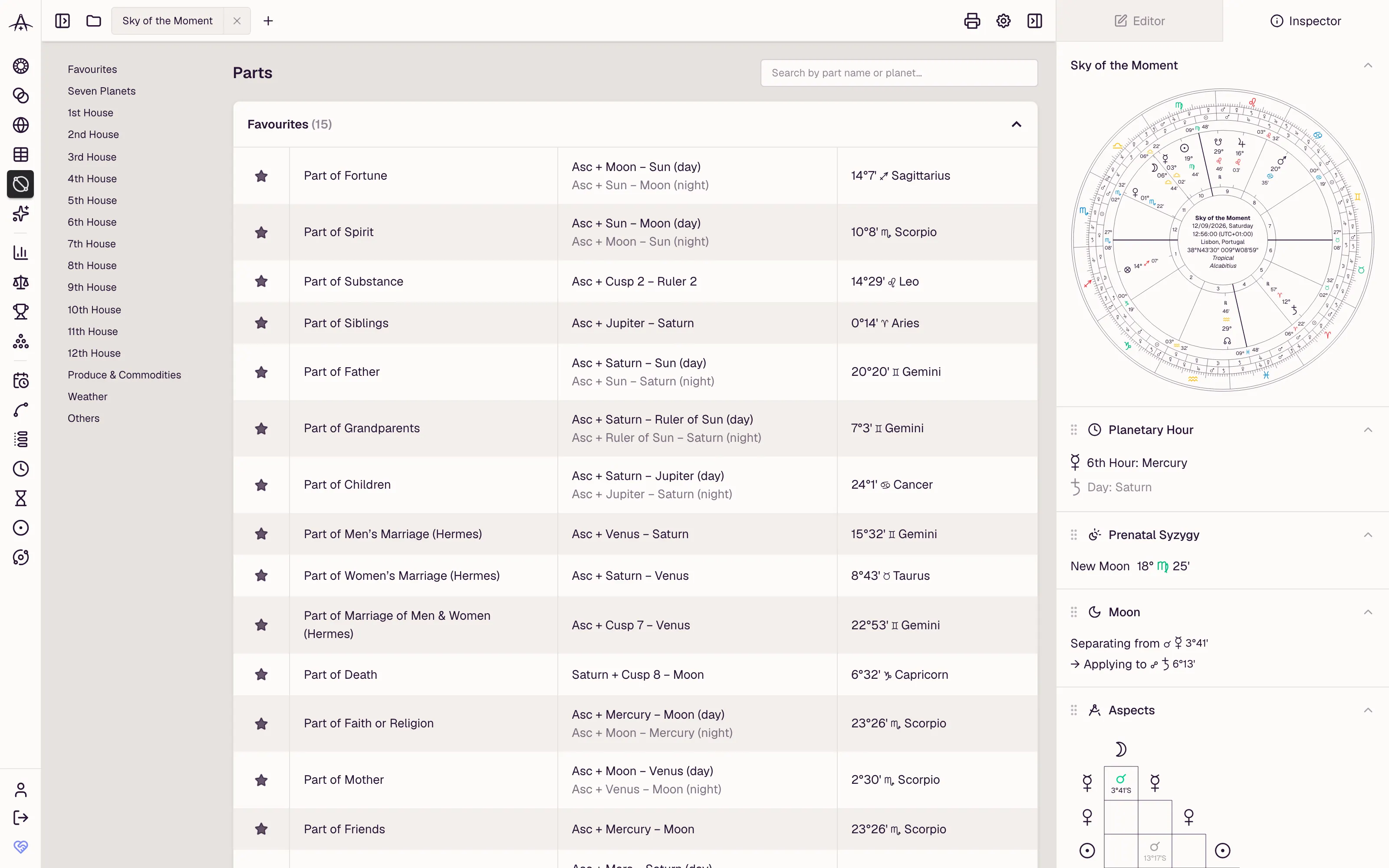The height and width of the screenshot is (868, 1389).
Task: Toggle the star for Part of Death
Action: (261, 674)
